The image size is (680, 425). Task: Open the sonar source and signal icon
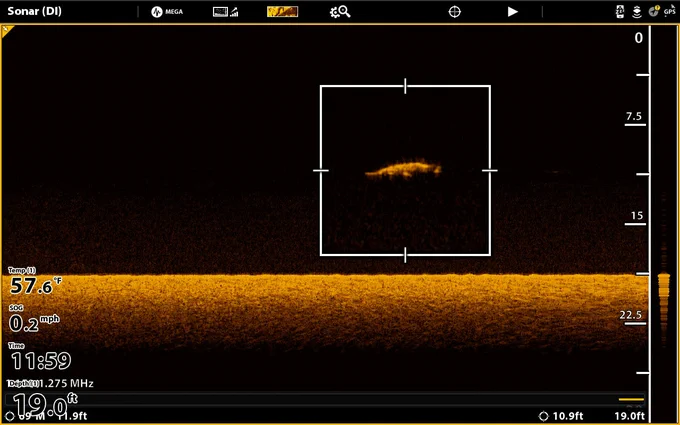[x=226, y=12]
